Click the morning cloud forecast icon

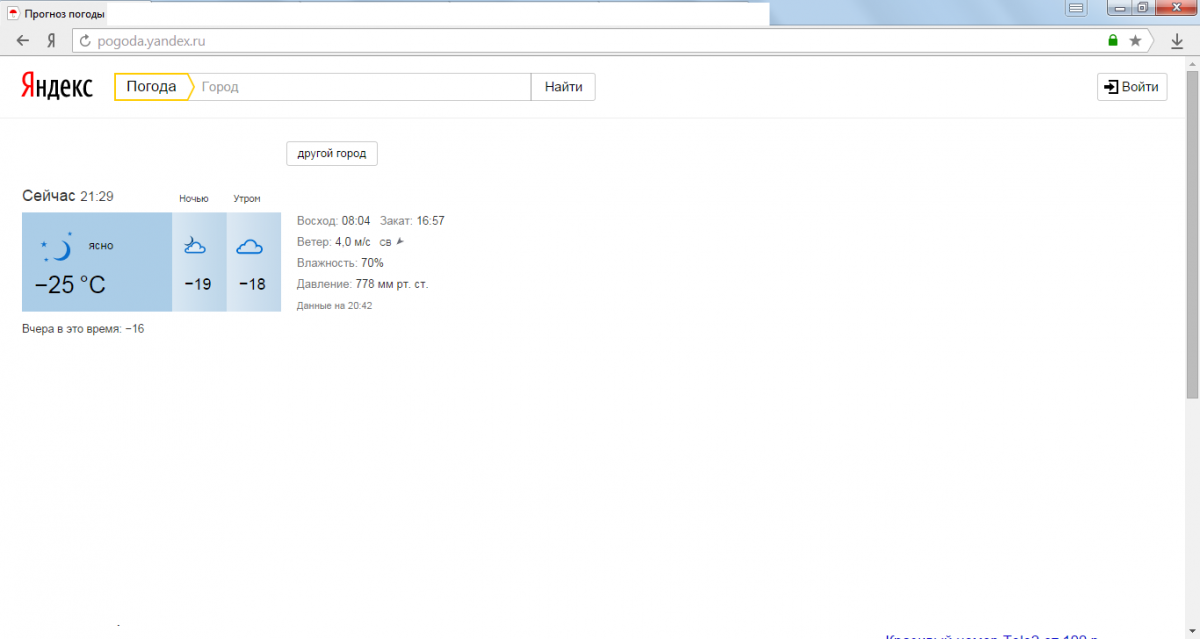pyautogui.click(x=249, y=246)
